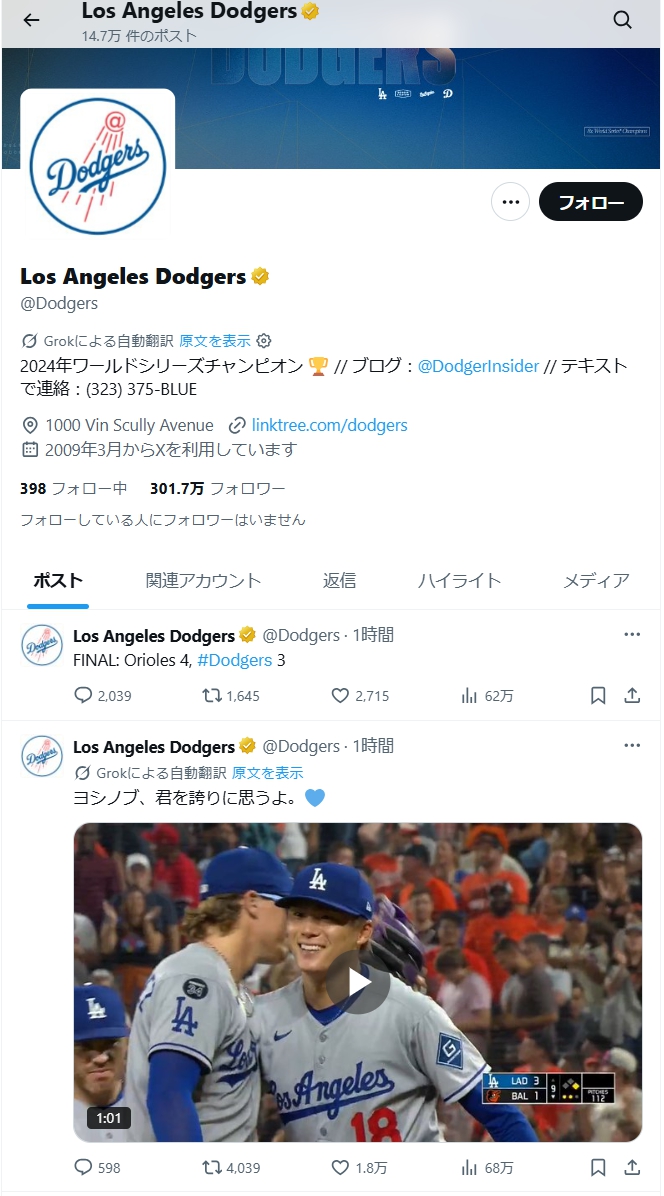
Task: Reply to the FINAL Orioles post
Action: [x=83, y=695]
